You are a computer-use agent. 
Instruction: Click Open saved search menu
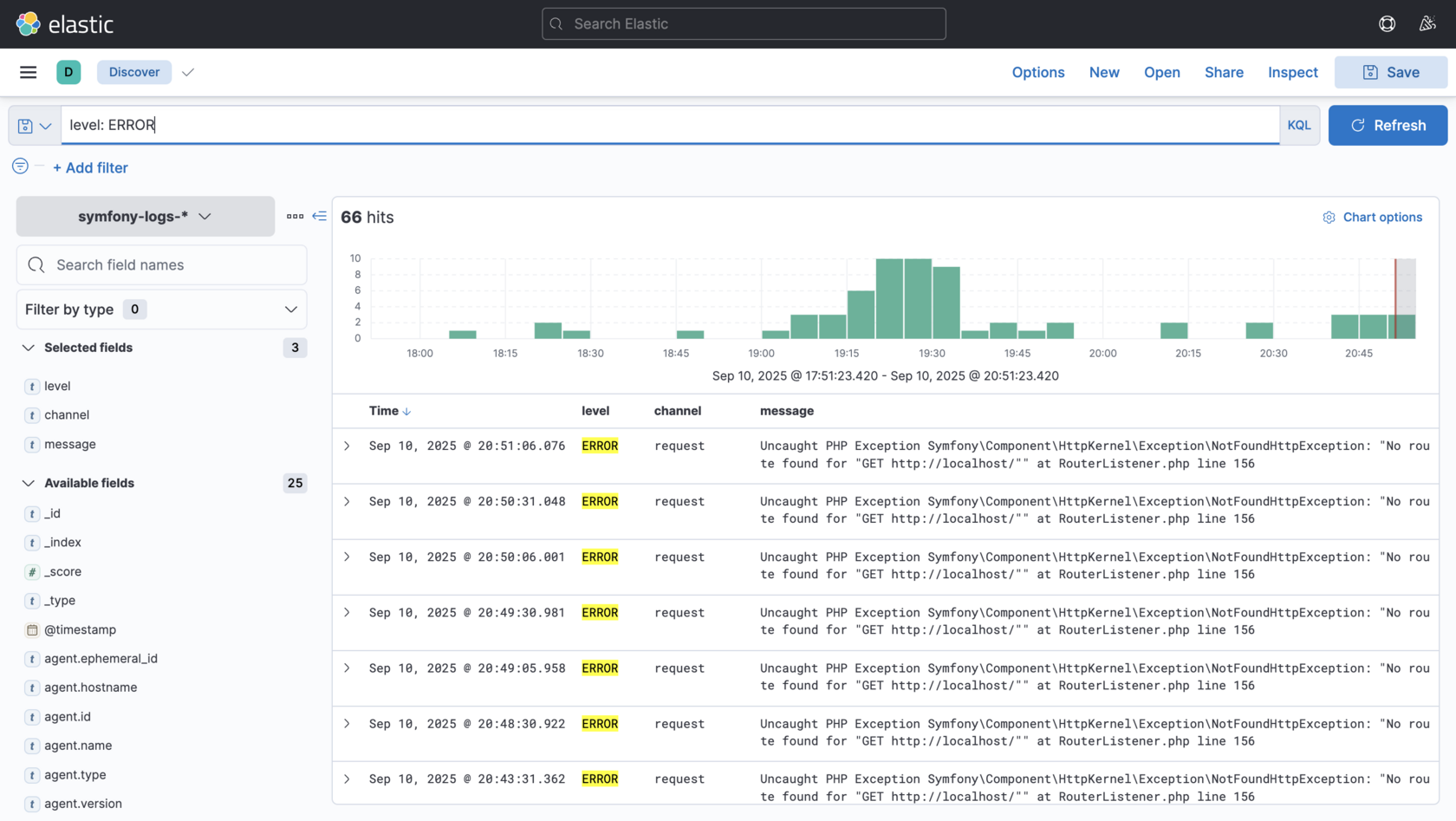(x=1161, y=72)
